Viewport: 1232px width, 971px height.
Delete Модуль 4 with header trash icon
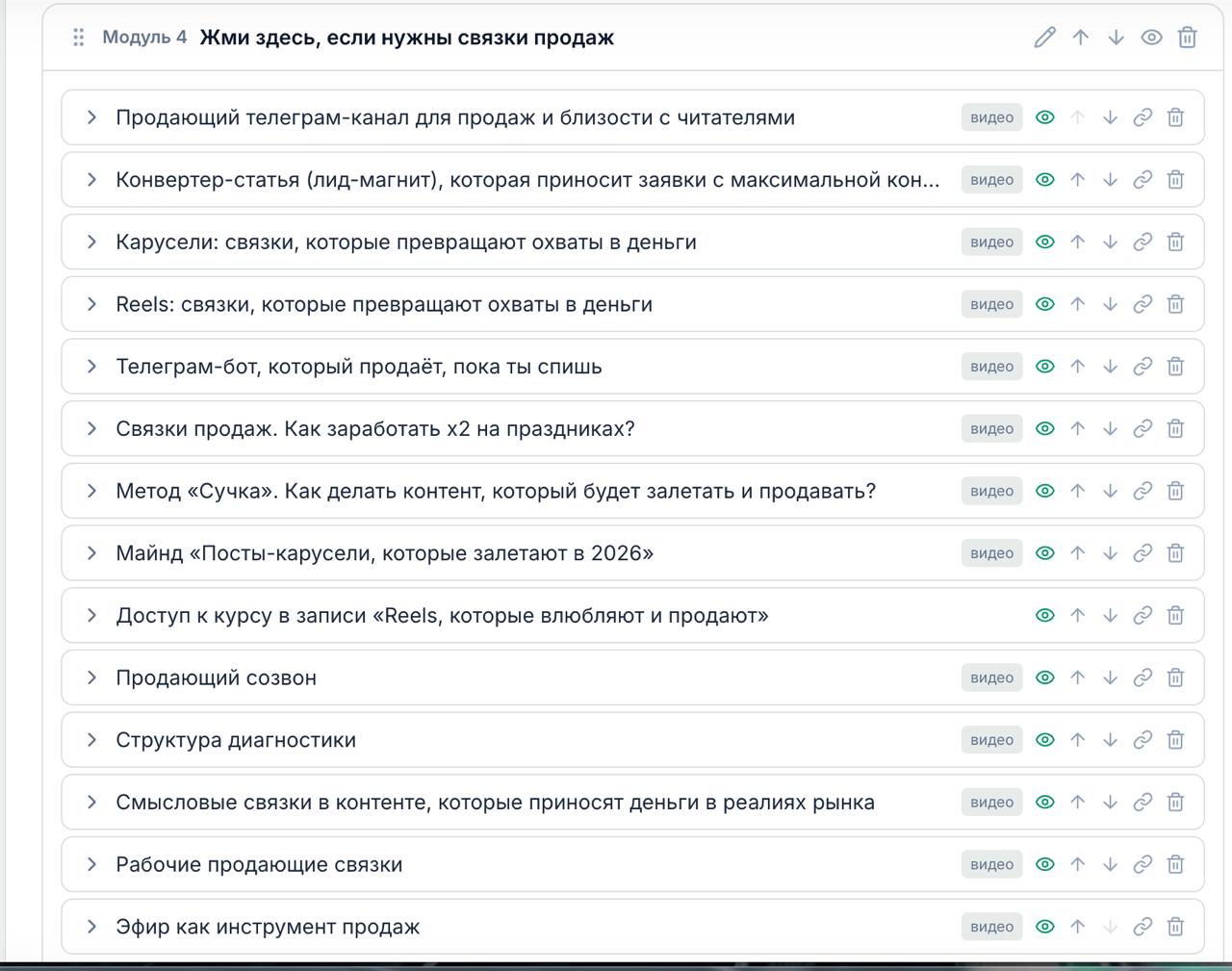(x=1187, y=38)
